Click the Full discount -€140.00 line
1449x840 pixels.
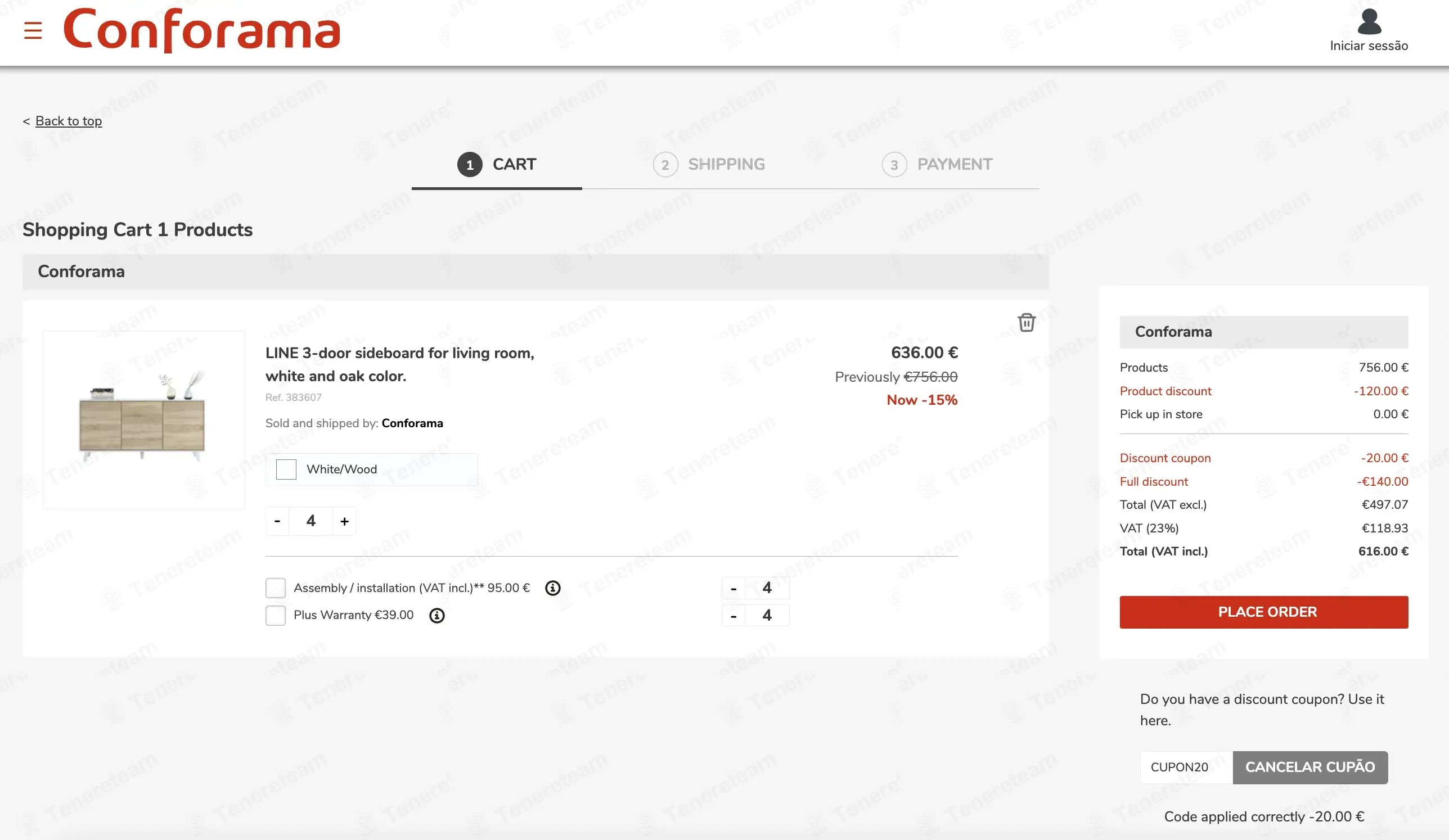1264,481
